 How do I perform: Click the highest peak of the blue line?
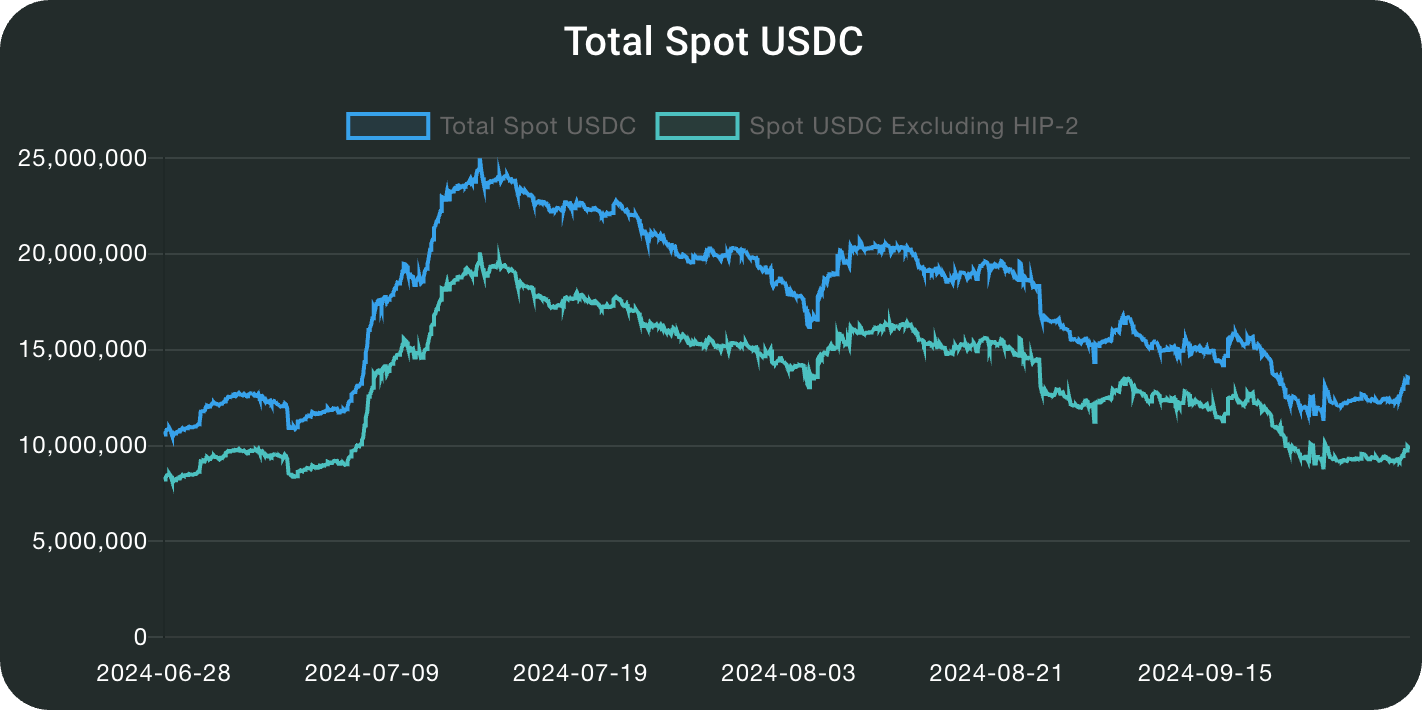(x=480, y=160)
